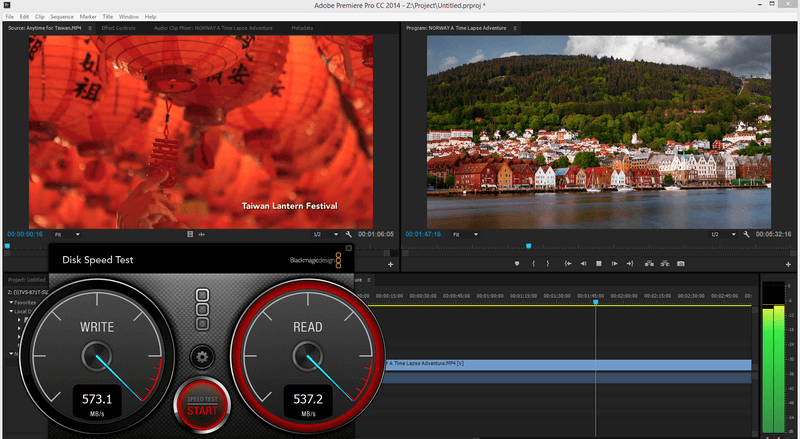Close the Disk Speed Test window
Screen dimensions: 800x439
349,248
